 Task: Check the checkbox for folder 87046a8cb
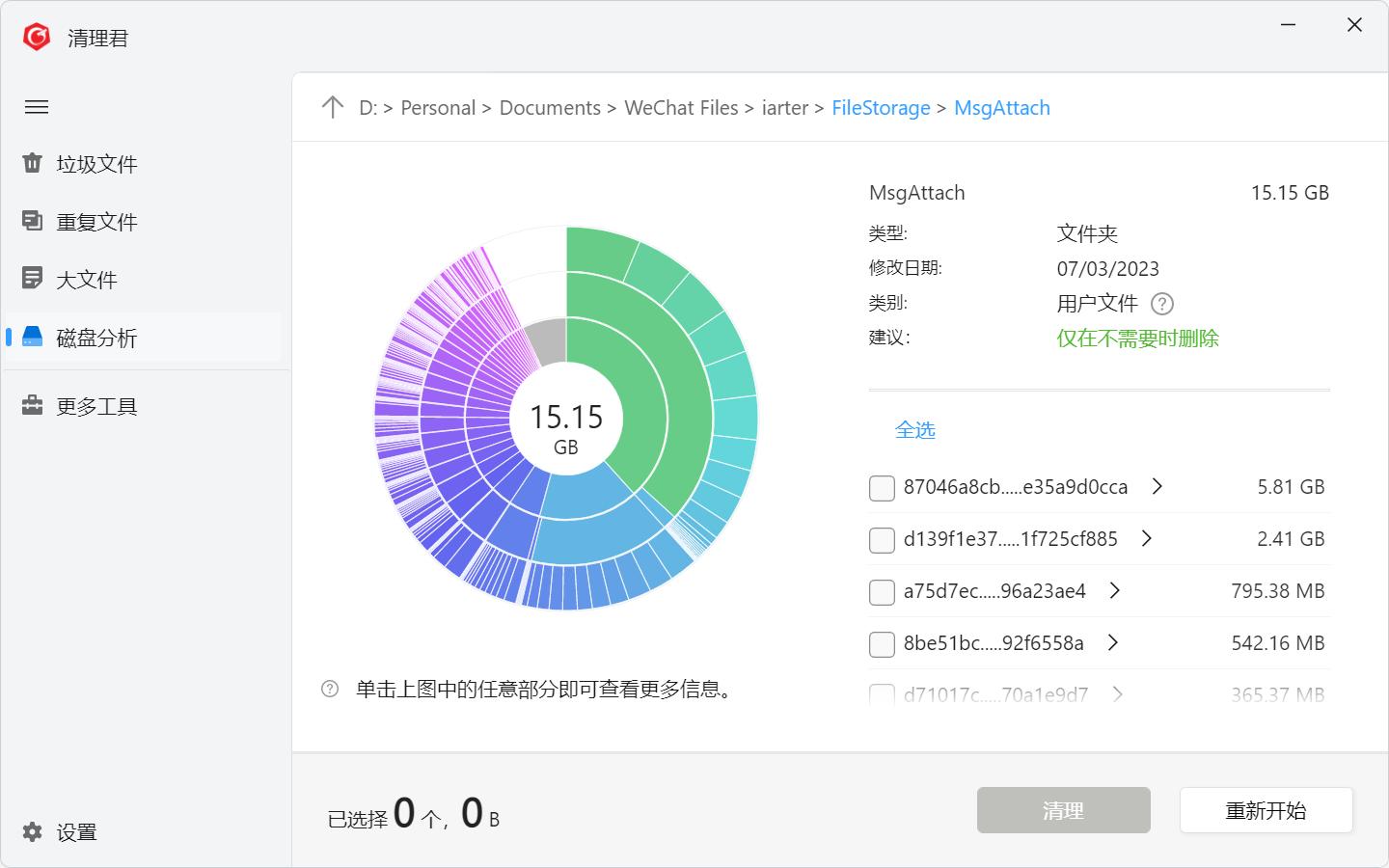pos(882,488)
